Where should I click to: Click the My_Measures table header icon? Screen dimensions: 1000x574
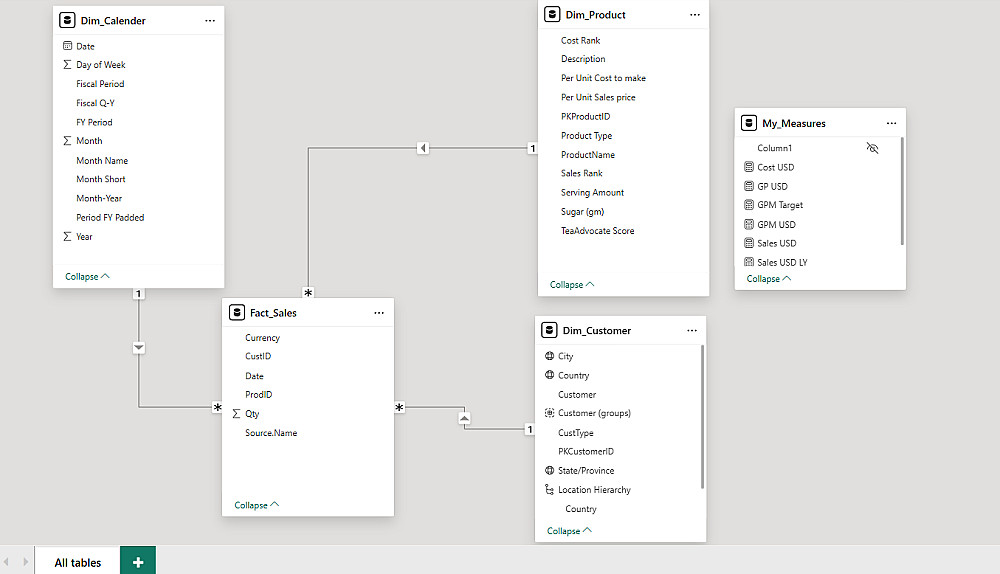click(x=749, y=123)
